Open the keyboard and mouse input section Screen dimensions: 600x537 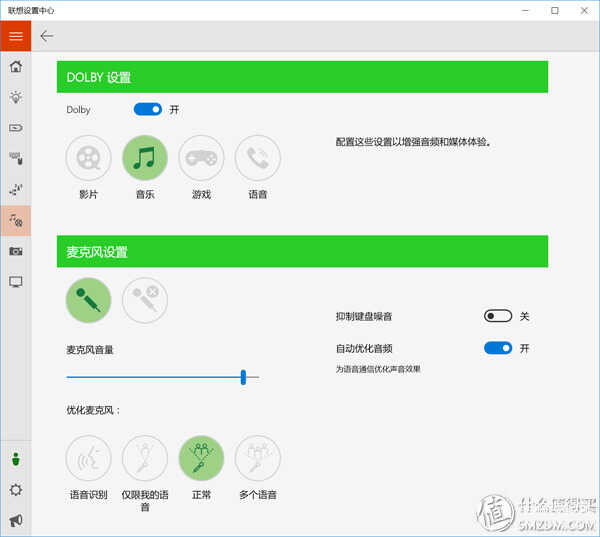click(16, 158)
